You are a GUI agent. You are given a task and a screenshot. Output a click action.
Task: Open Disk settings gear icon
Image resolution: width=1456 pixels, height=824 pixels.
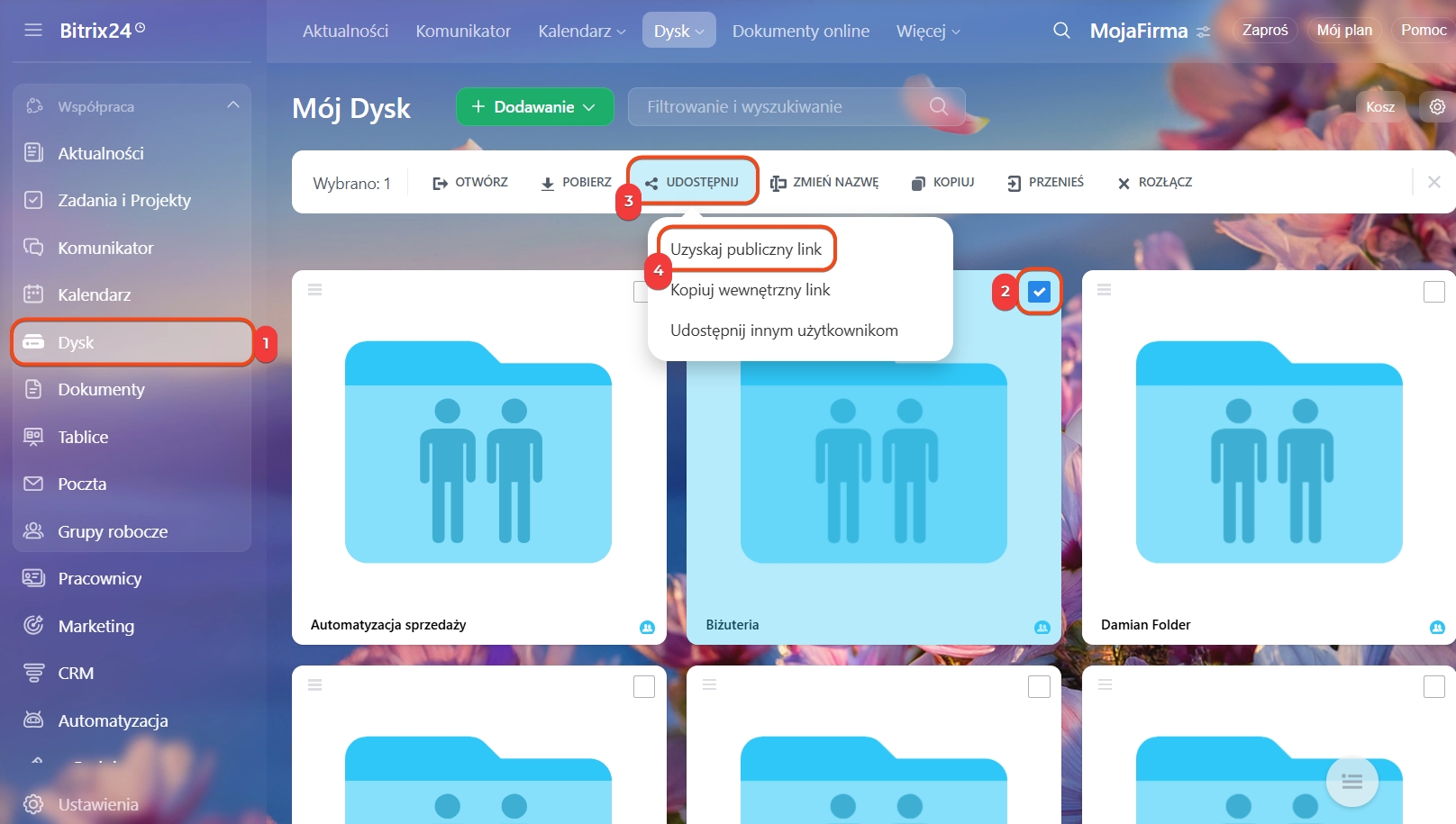click(x=1437, y=106)
